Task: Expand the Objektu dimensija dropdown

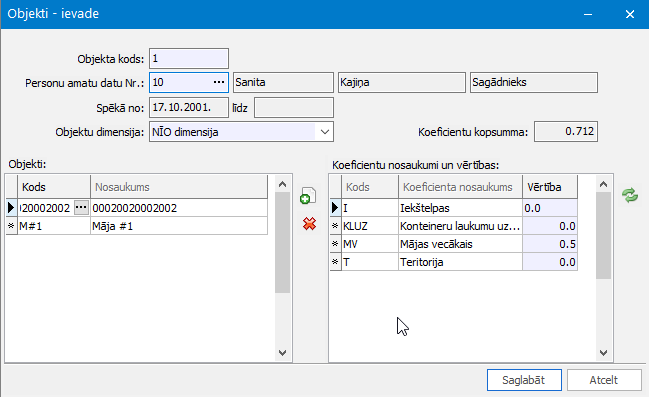Action: (x=324, y=132)
